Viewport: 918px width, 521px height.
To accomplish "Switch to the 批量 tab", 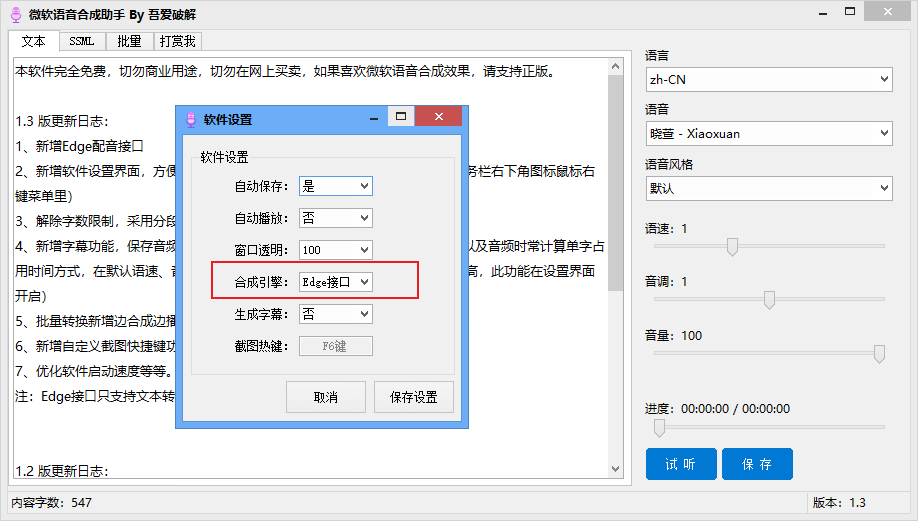I will [x=129, y=41].
